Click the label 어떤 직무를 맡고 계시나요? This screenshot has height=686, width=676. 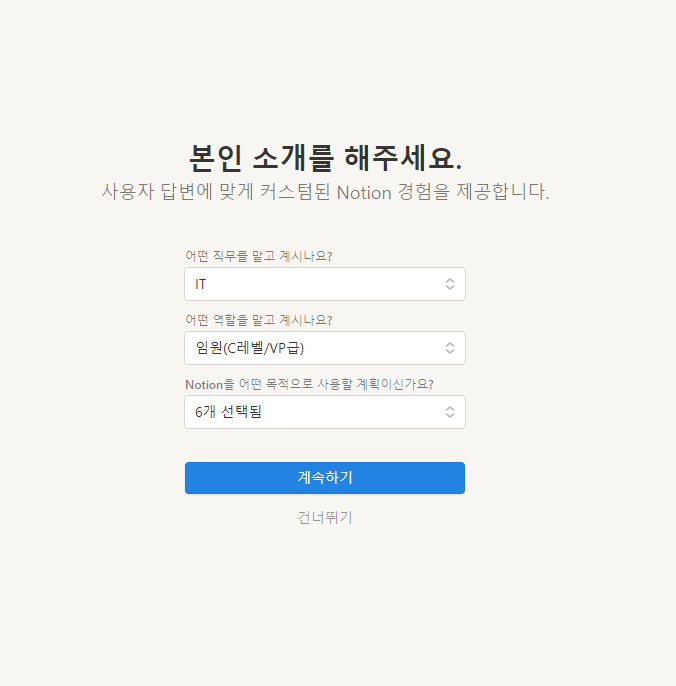259,256
